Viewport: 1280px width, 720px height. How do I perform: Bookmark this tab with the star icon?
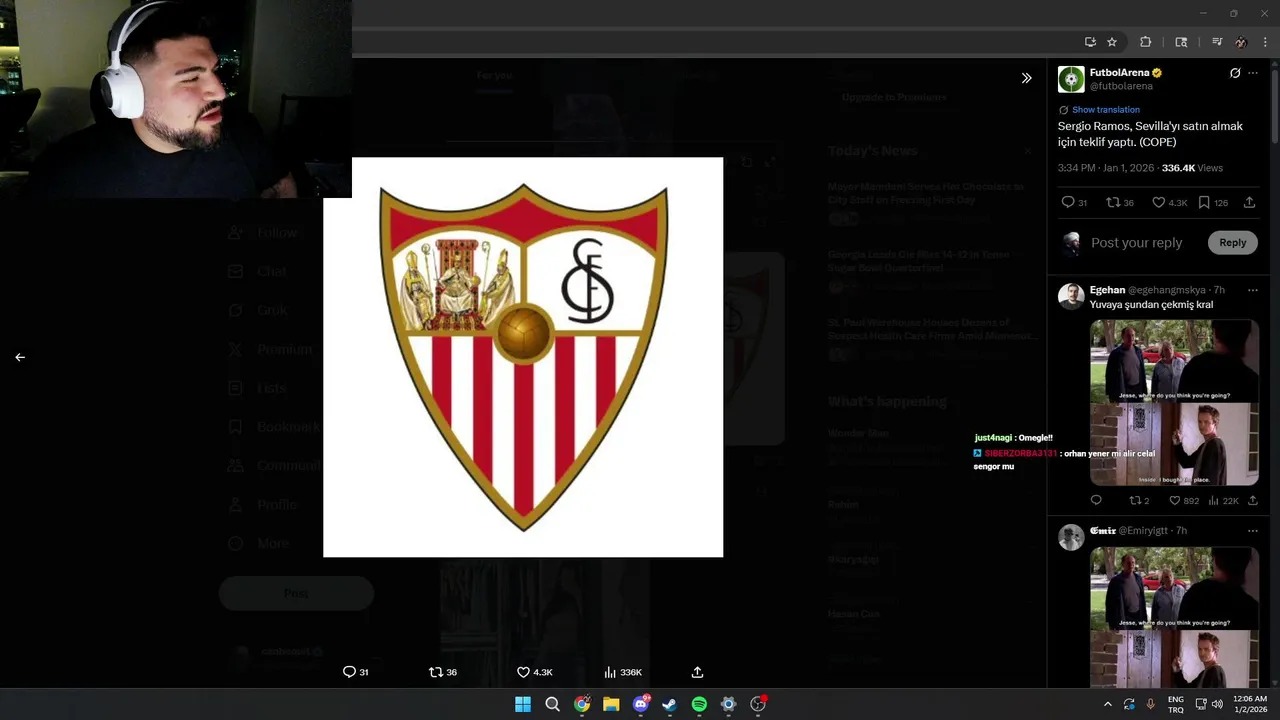coord(1112,42)
